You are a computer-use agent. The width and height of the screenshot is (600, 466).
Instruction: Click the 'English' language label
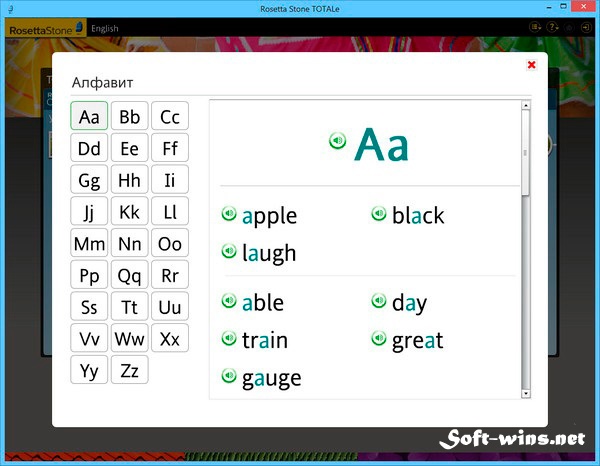tap(104, 28)
